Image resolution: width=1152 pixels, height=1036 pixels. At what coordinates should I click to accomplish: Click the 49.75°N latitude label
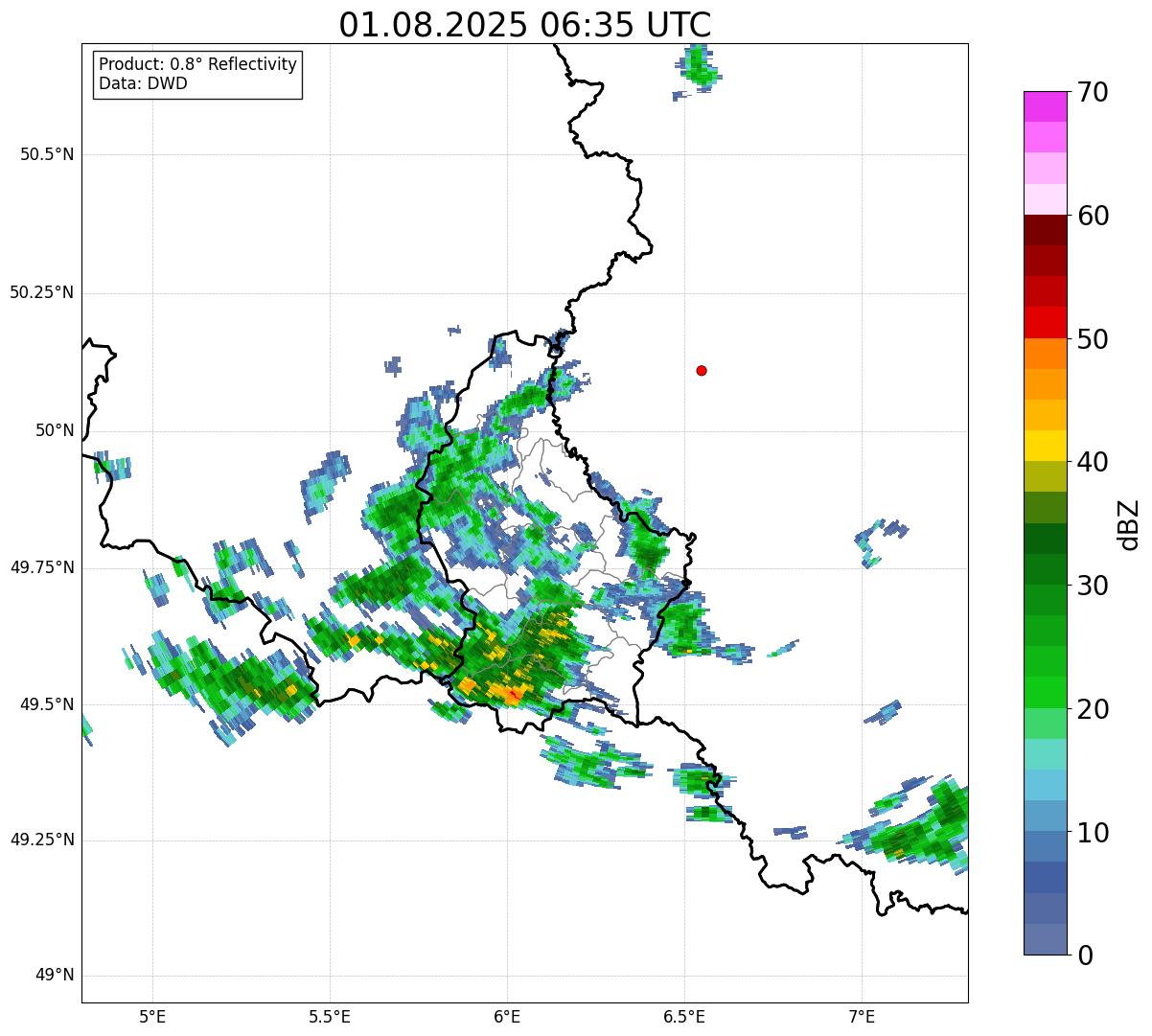[42, 567]
